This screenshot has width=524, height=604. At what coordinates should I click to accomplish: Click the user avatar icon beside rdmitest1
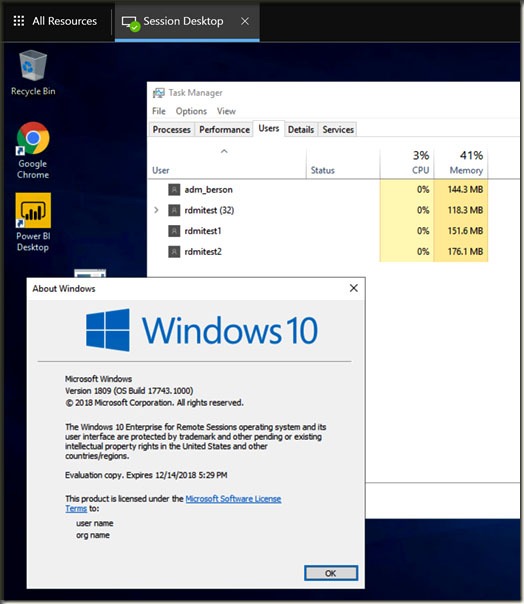[x=174, y=231]
